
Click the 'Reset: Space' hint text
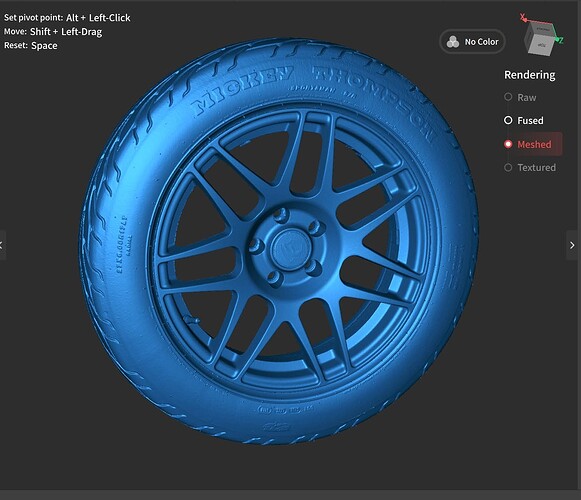click(x=31, y=46)
